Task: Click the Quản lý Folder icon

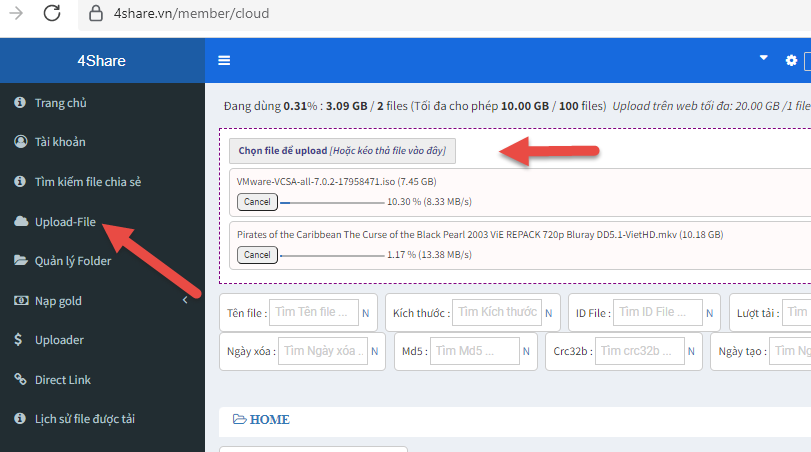Action: [x=20, y=261]
